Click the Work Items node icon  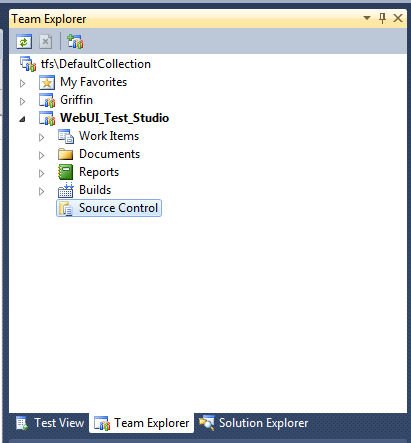tap(66, 136)
